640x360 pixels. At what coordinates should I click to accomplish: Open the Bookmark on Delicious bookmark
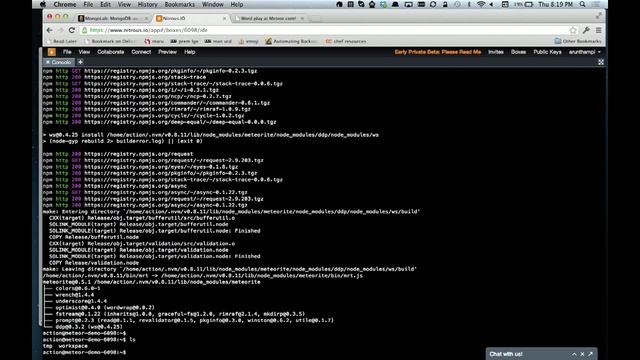110,41
